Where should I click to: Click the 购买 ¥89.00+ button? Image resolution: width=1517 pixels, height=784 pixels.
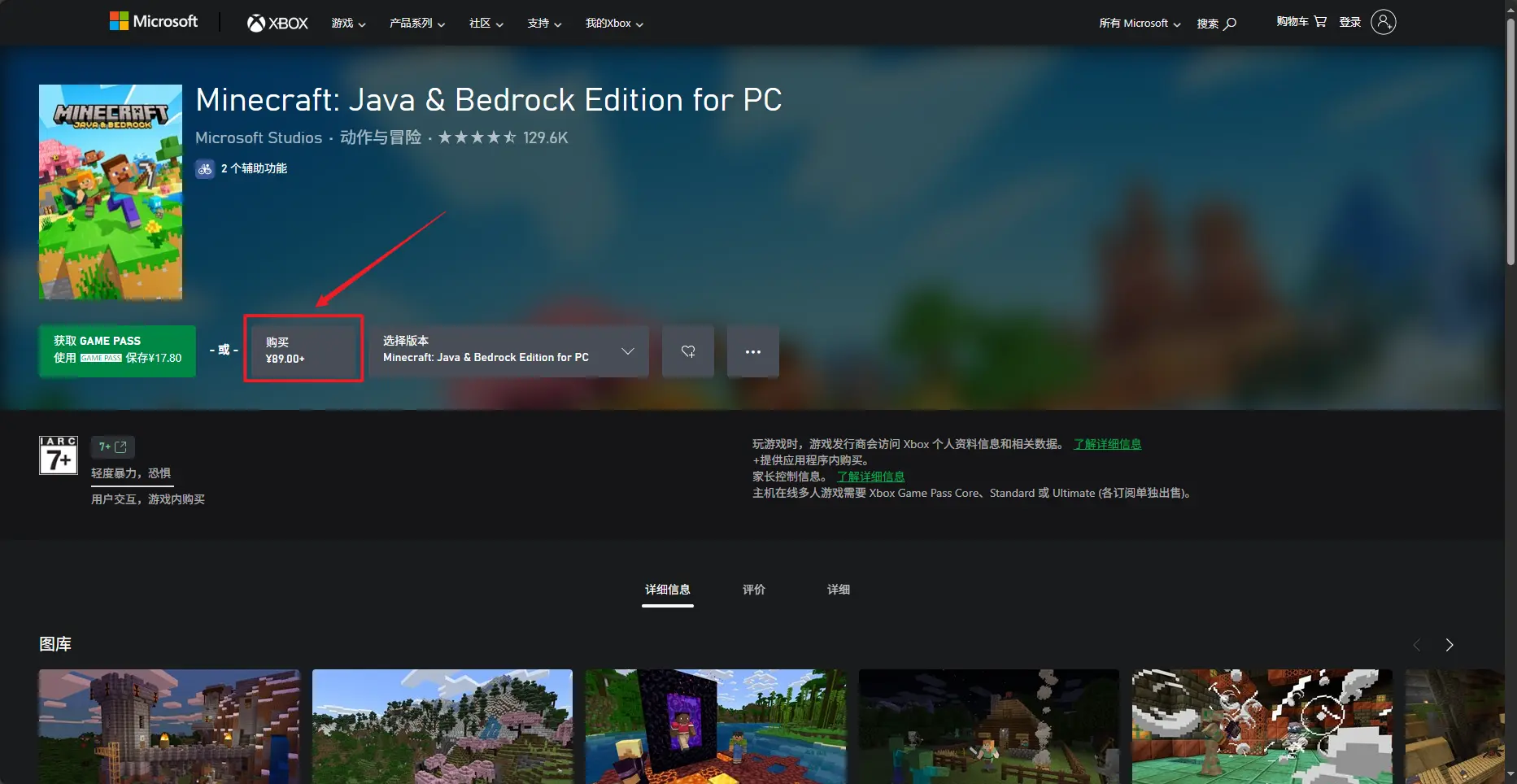coord(303,351)
